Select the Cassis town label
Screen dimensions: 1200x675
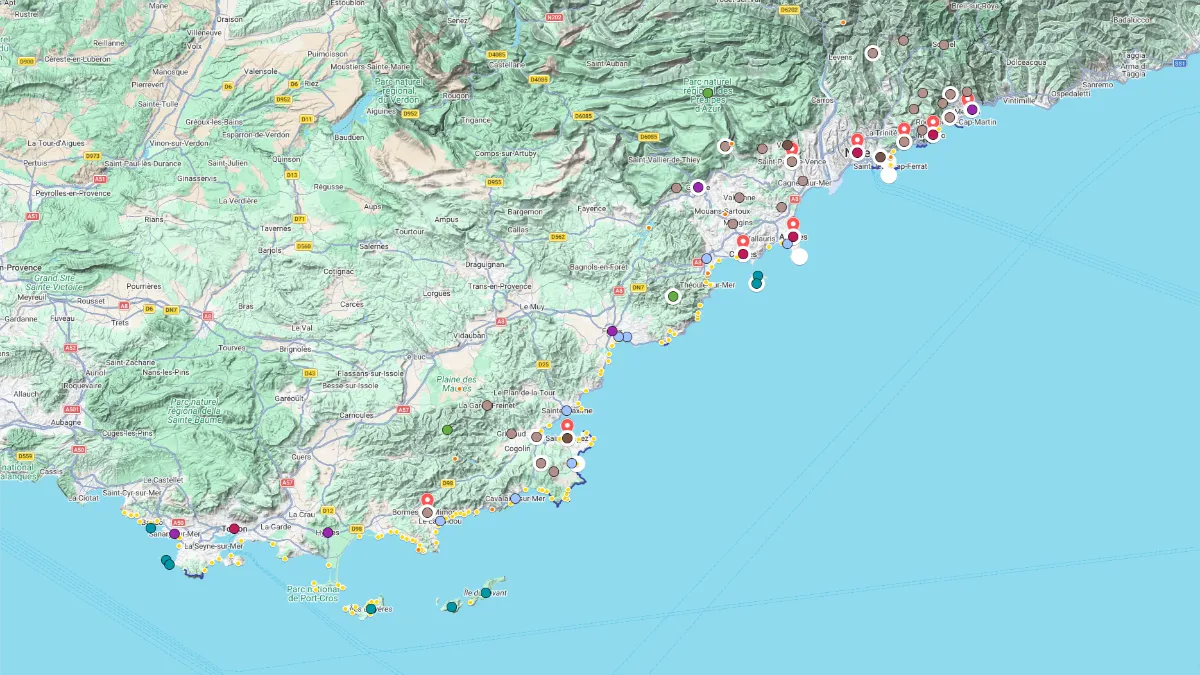(x=52, y=471)
